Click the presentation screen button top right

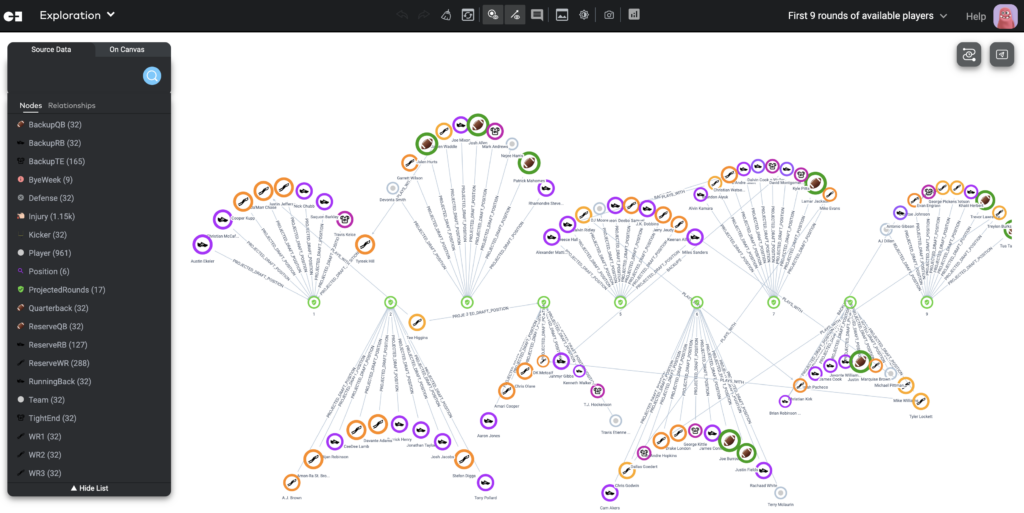(x=1002, y=55)
